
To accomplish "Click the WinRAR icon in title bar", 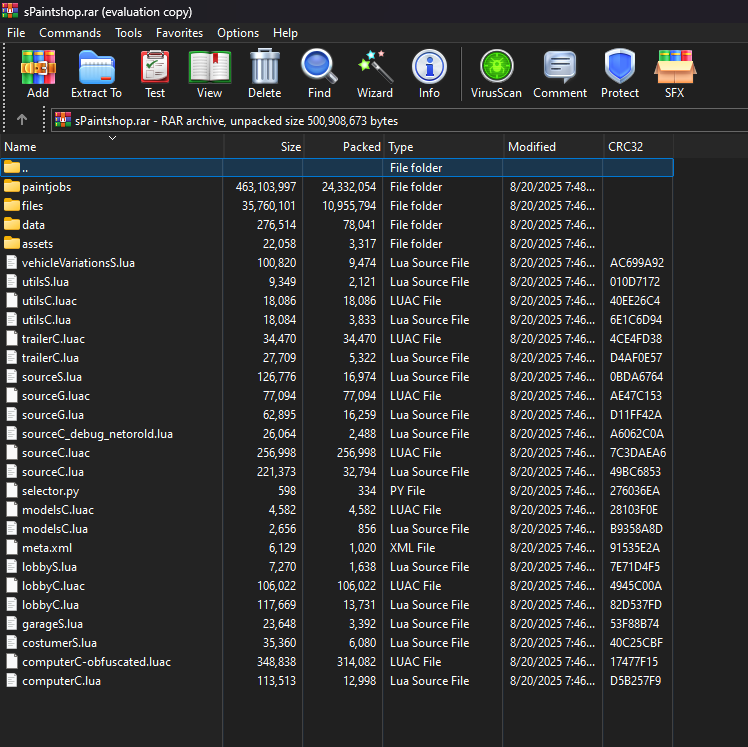I will (x=10, y=10).
